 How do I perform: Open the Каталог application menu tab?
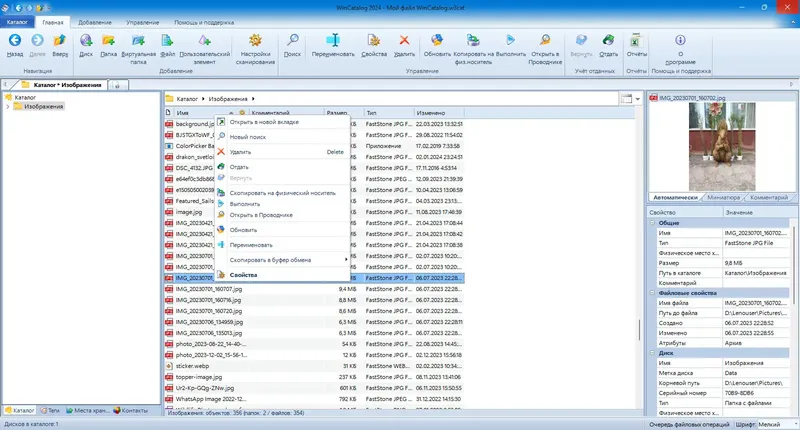point(17,22)
